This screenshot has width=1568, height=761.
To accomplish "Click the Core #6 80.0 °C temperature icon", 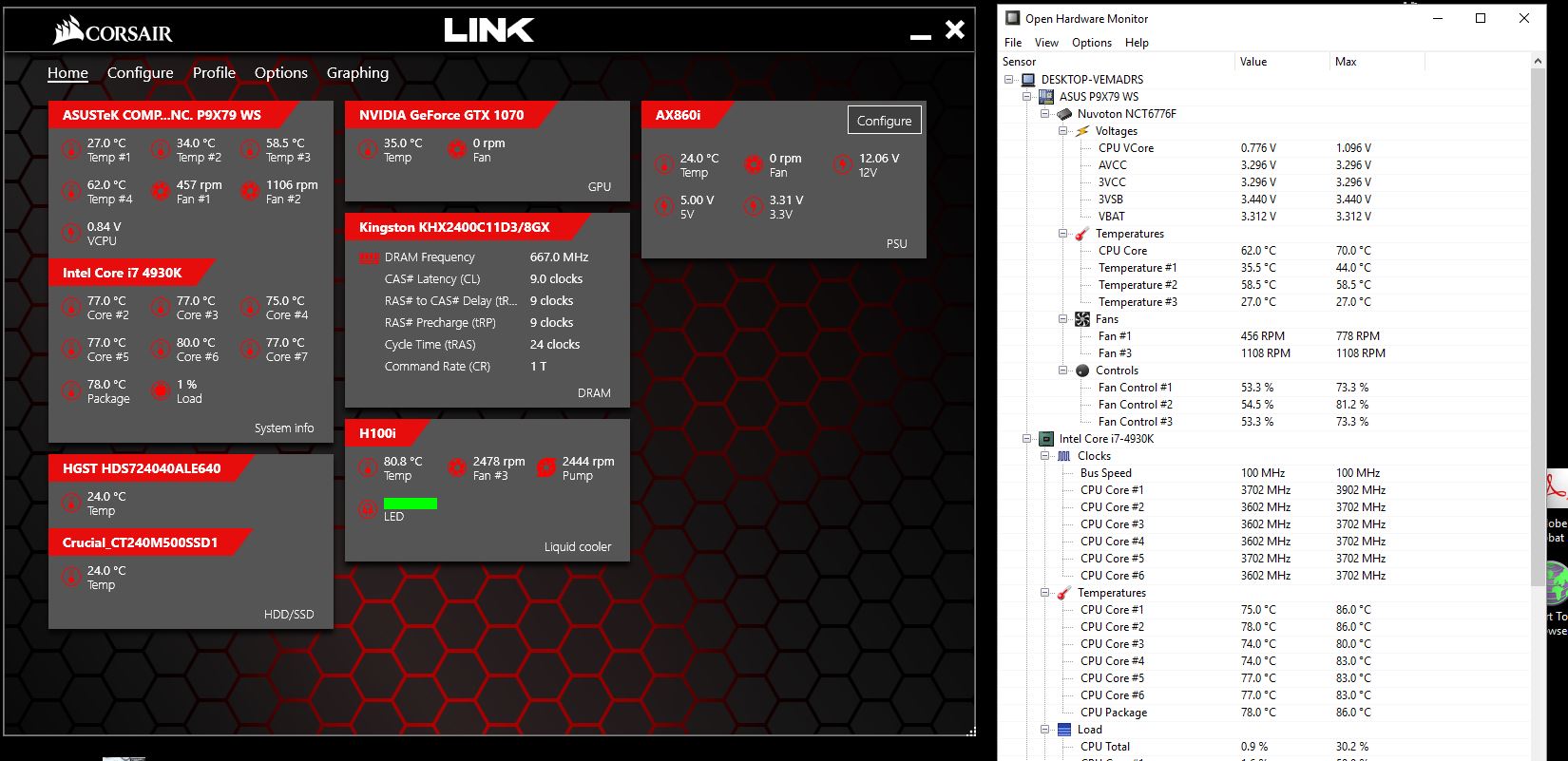I will click(161, 349).
